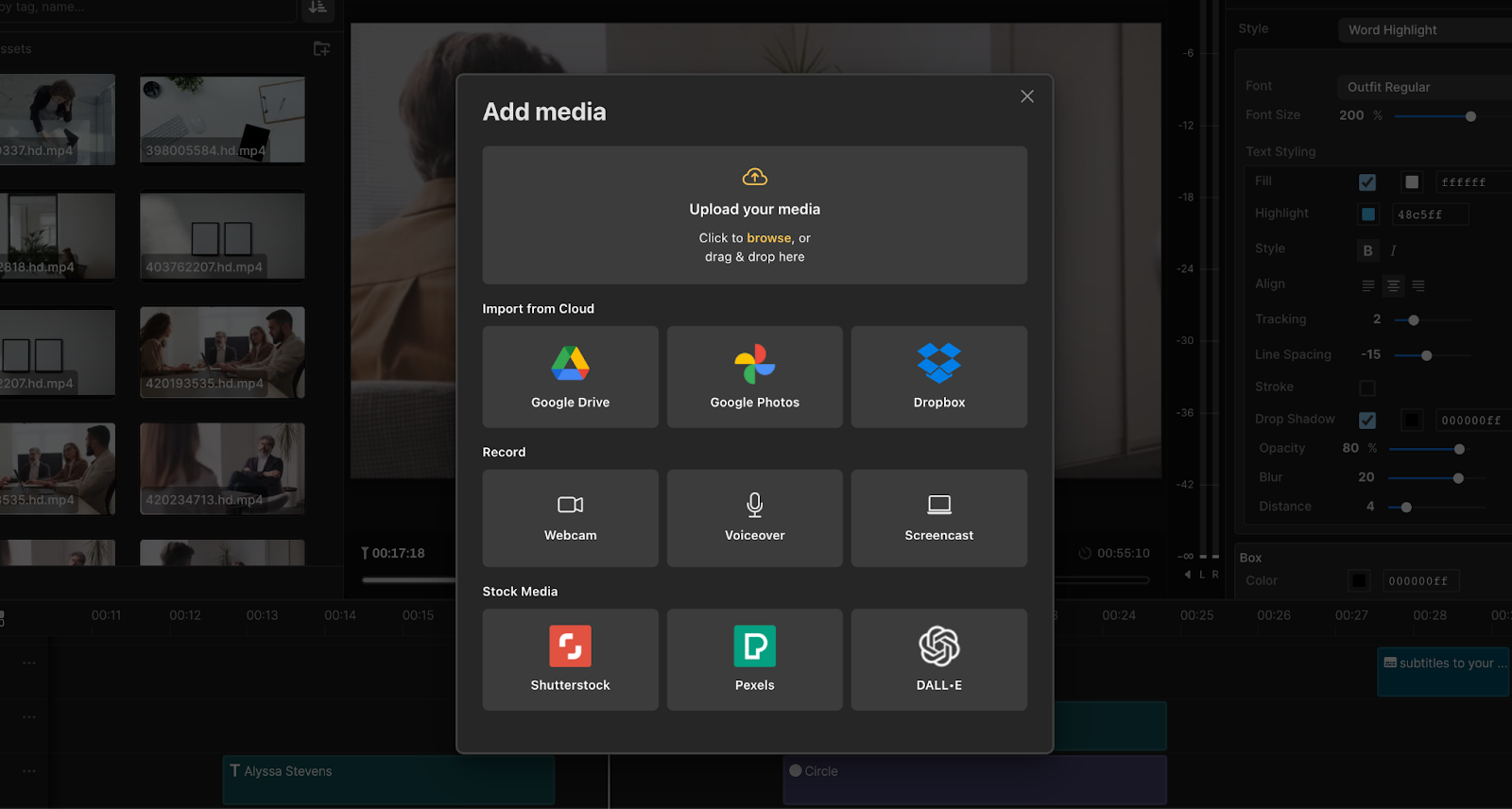The image size is (1512, 809).
Task: Click the Upload your media drop zone
Action: click(754, 215)
